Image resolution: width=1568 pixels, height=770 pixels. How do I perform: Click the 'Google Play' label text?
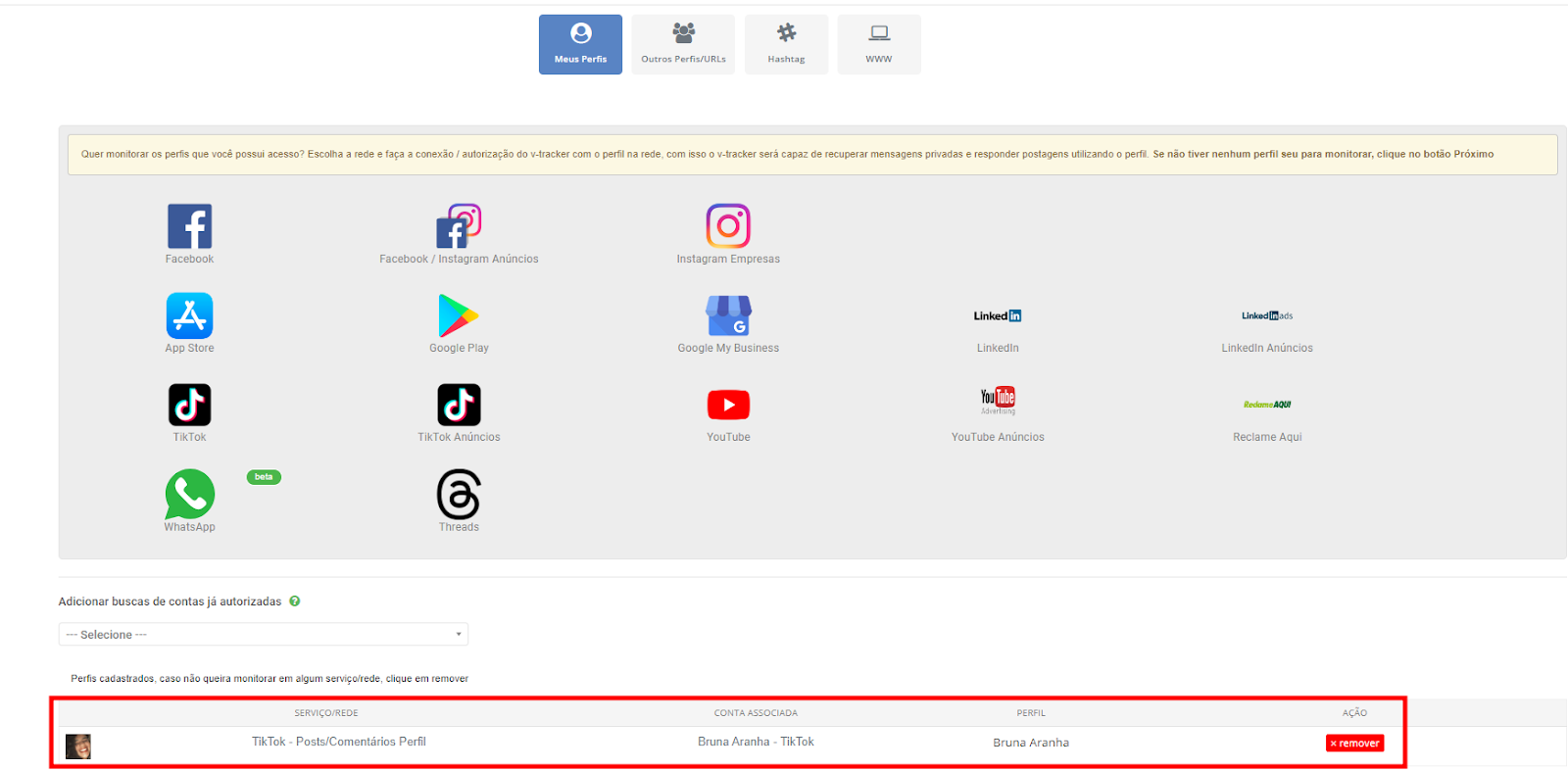click(459, 348)
